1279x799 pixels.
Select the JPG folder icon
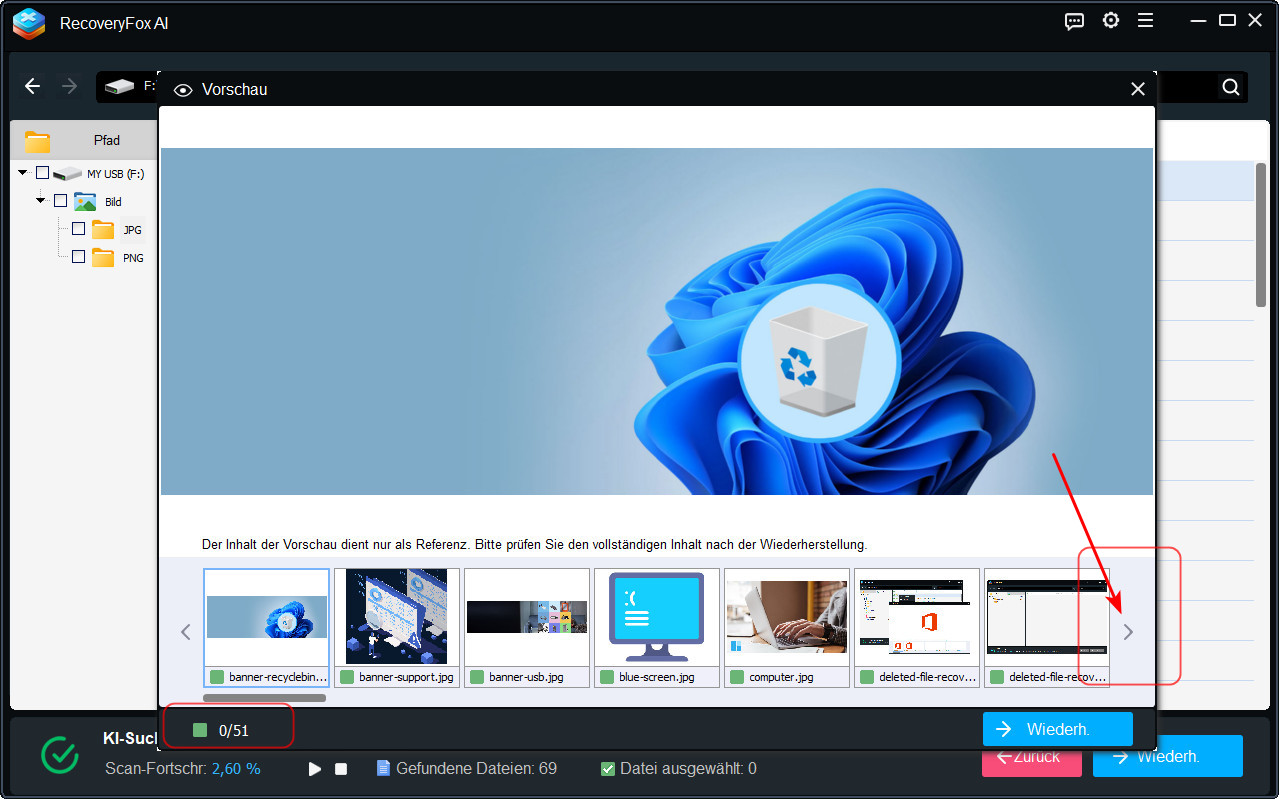point(103,230)
